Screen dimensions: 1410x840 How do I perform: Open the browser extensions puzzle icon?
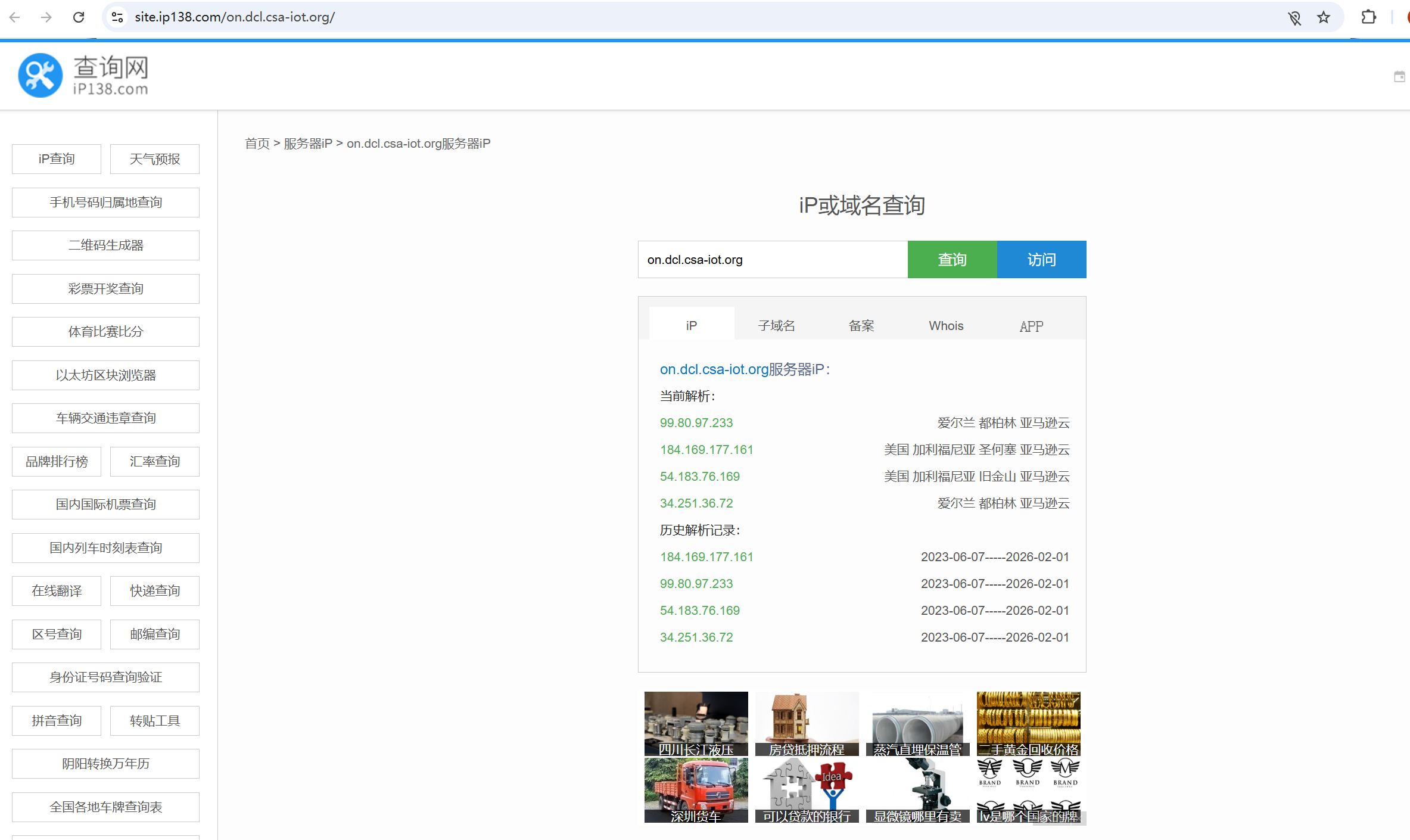coord(1369,17)
